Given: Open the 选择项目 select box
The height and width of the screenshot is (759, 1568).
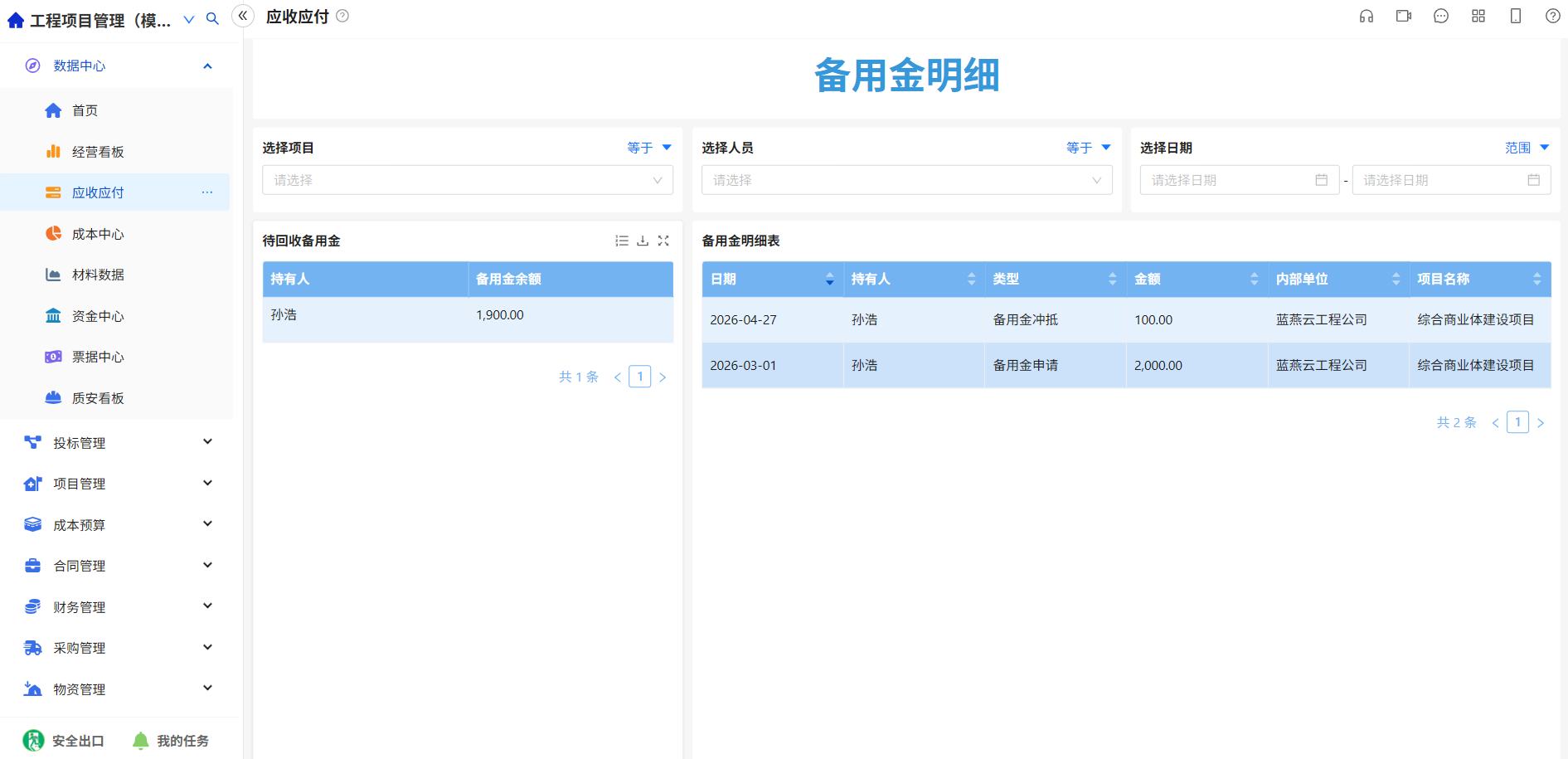Looking at the screenshot, I should [x=468, y=180].
